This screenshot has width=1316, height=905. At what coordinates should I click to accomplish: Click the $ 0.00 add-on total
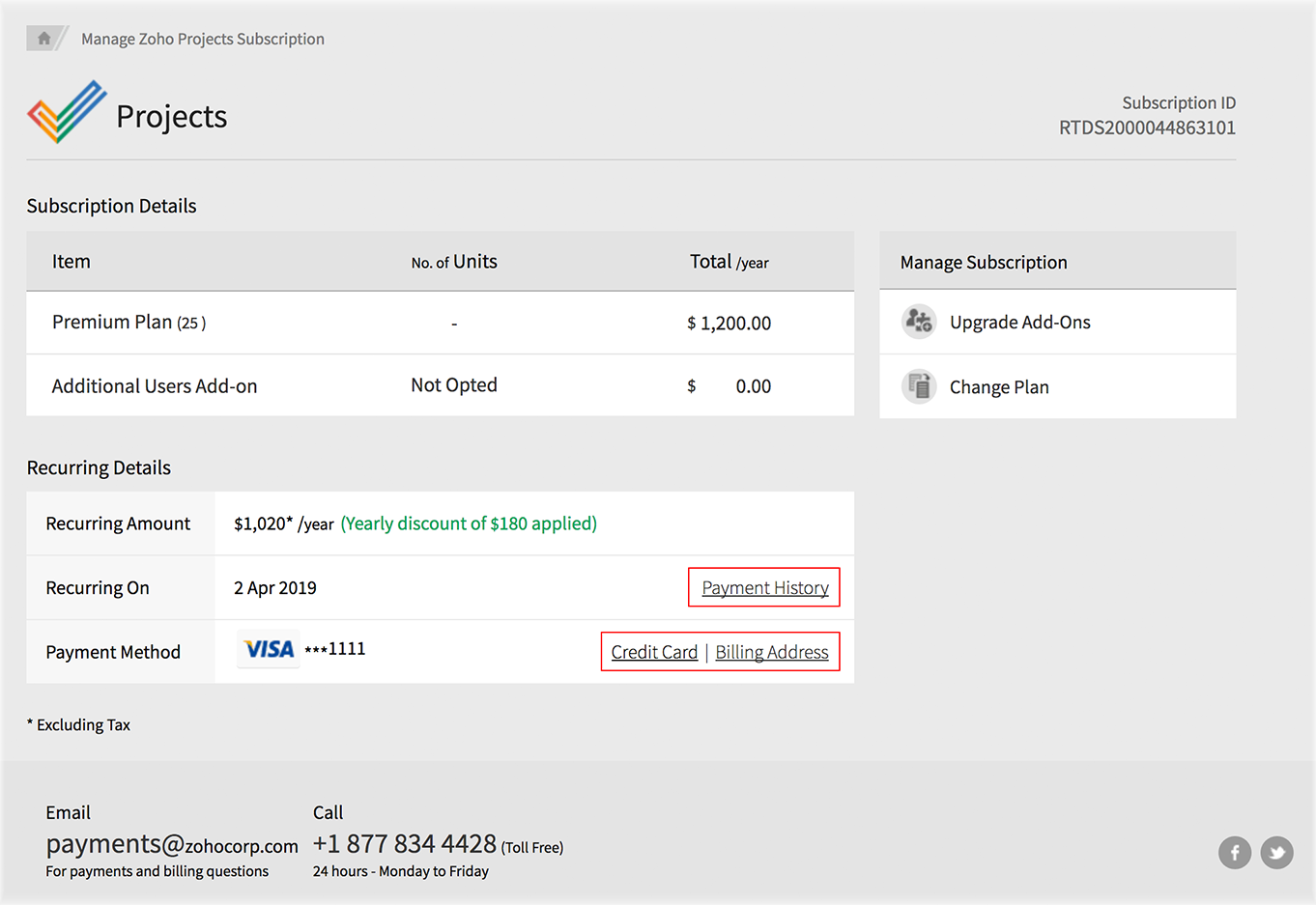(x=729, y=386)
